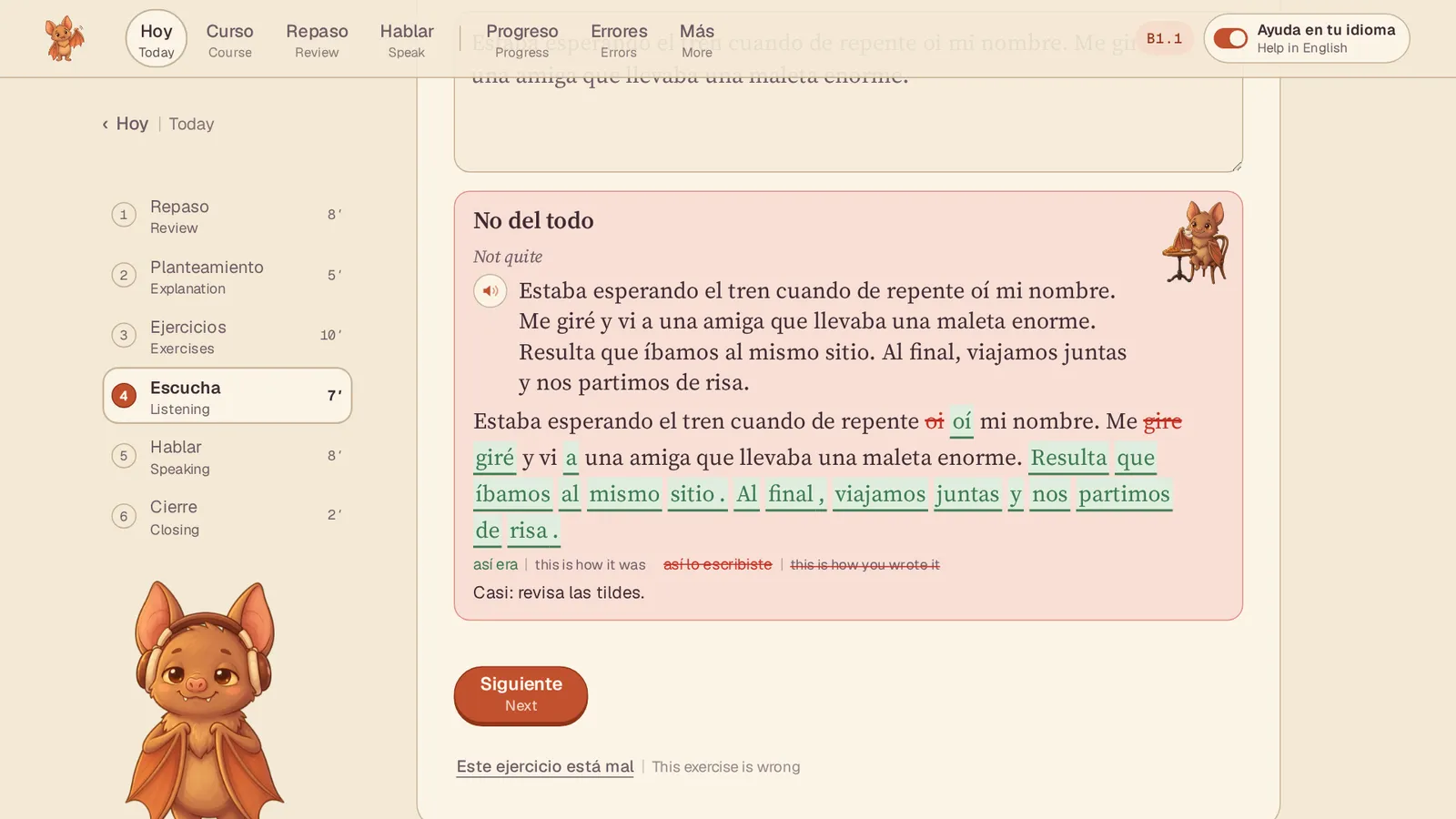This screenshot has width=1456, height=819.
Task: Click the highlighted word 'íbamos'
Action: click(x=512, y=493)
